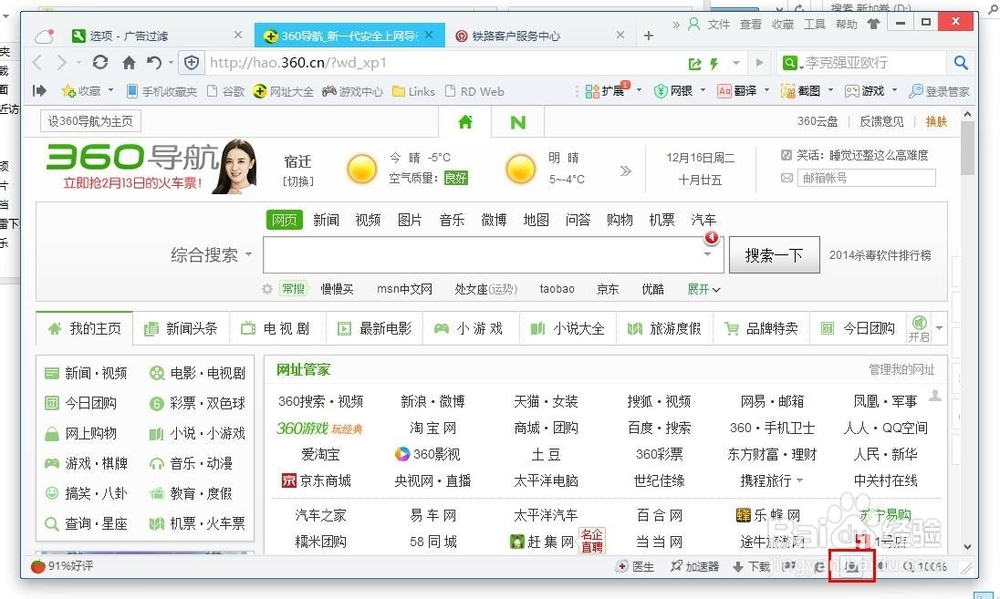This screenshot has width=1000, height=599.
Task: Open the 京东商城 link
Action: (x=316, y=480)
